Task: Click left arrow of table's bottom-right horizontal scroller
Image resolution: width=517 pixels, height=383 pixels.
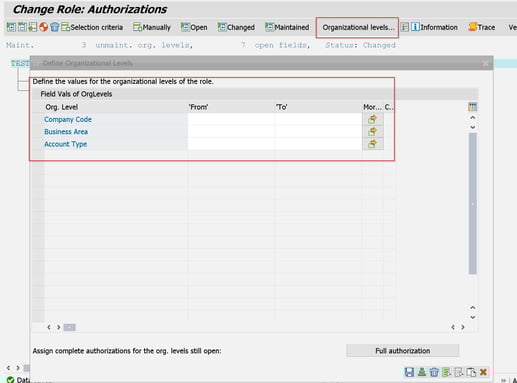Action: click(453, 327)
